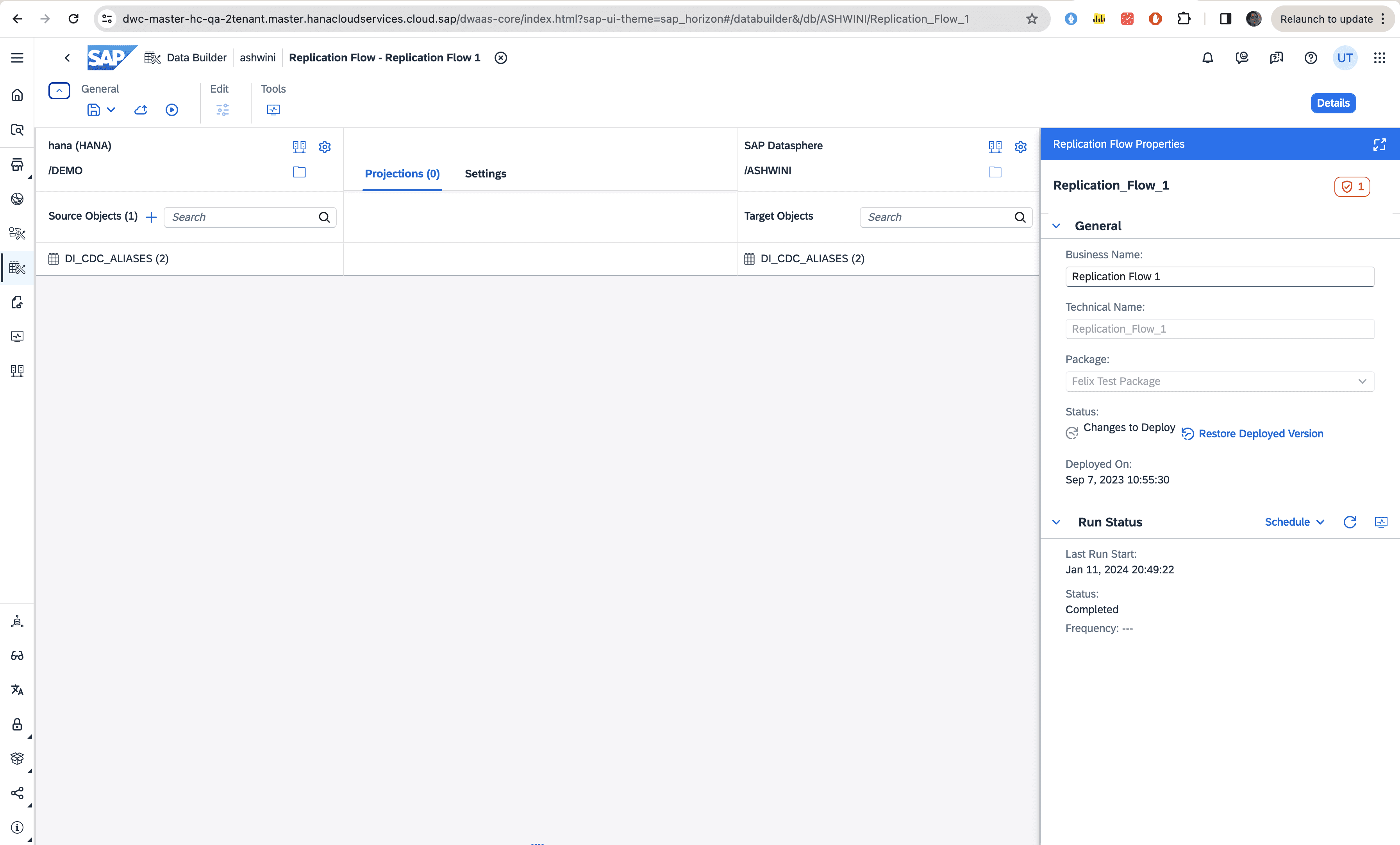Collapse the toolbar with caret toggle
The width and height of the screenshot is (1400, 845).
[x=59, y=90]
